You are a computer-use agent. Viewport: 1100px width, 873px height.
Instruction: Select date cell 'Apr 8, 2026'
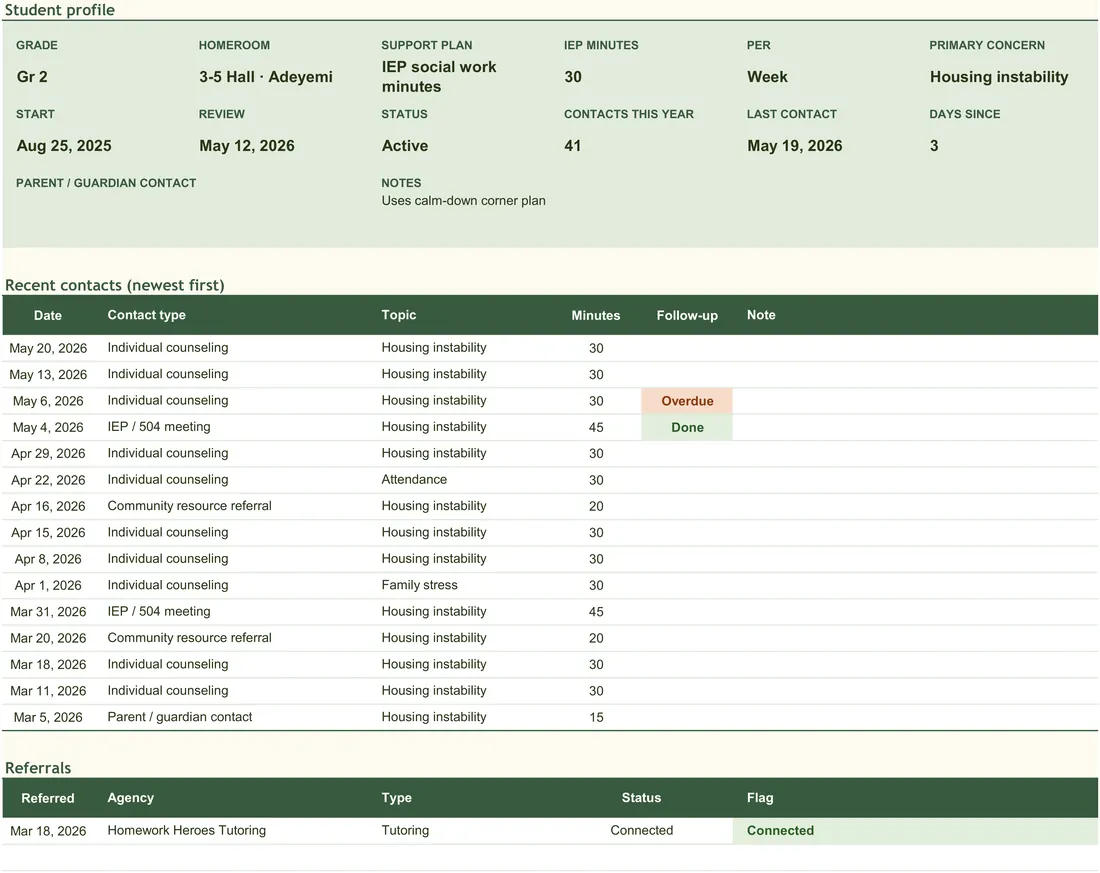(x=48, y=559)
